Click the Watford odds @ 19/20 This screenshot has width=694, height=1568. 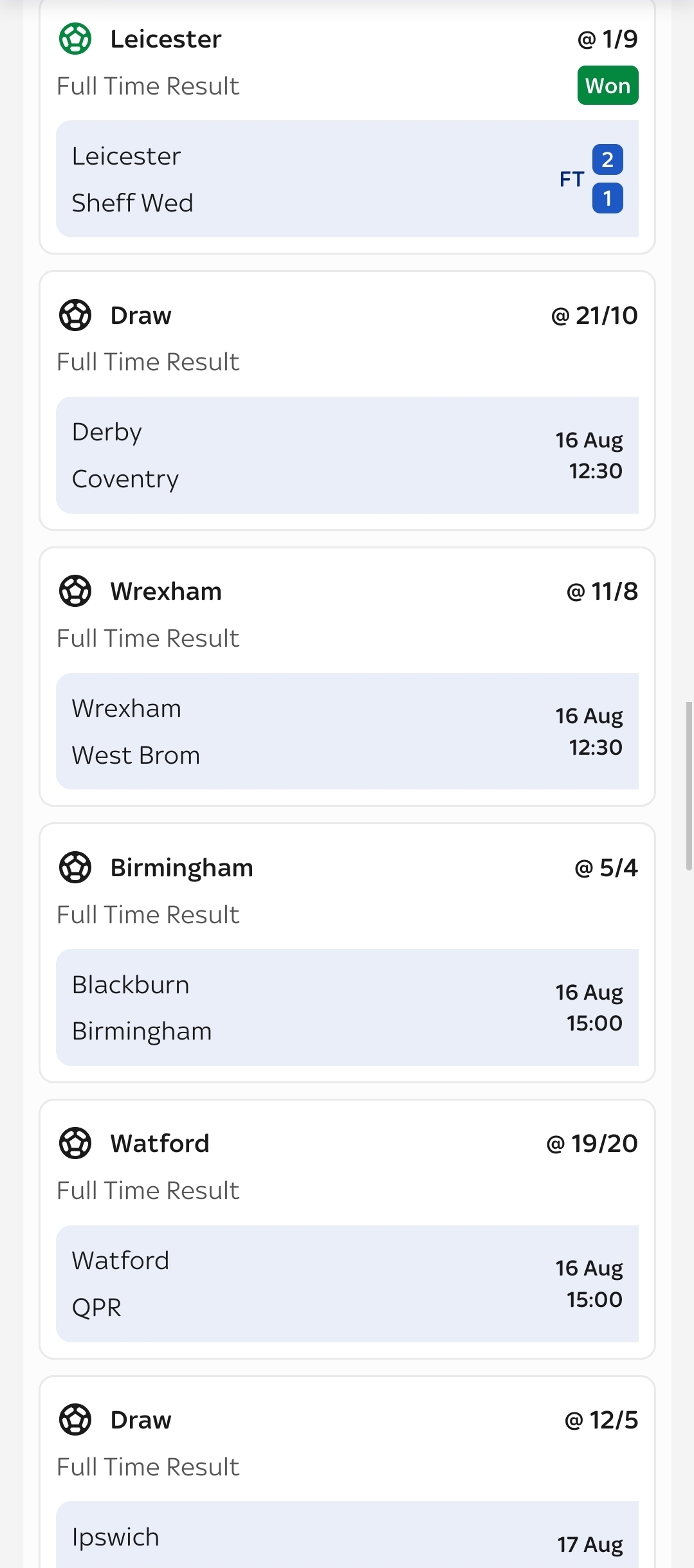[592, 1144]
